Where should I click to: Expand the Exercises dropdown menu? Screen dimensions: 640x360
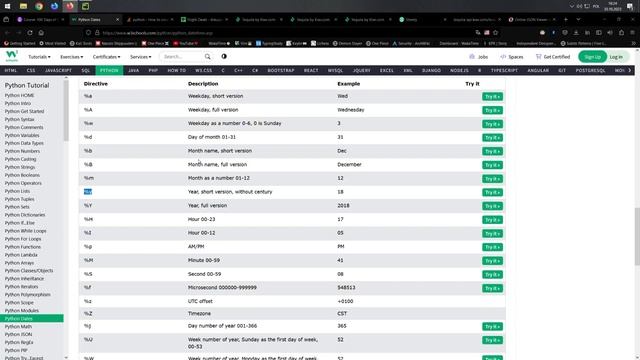click(x=71, y=57)
